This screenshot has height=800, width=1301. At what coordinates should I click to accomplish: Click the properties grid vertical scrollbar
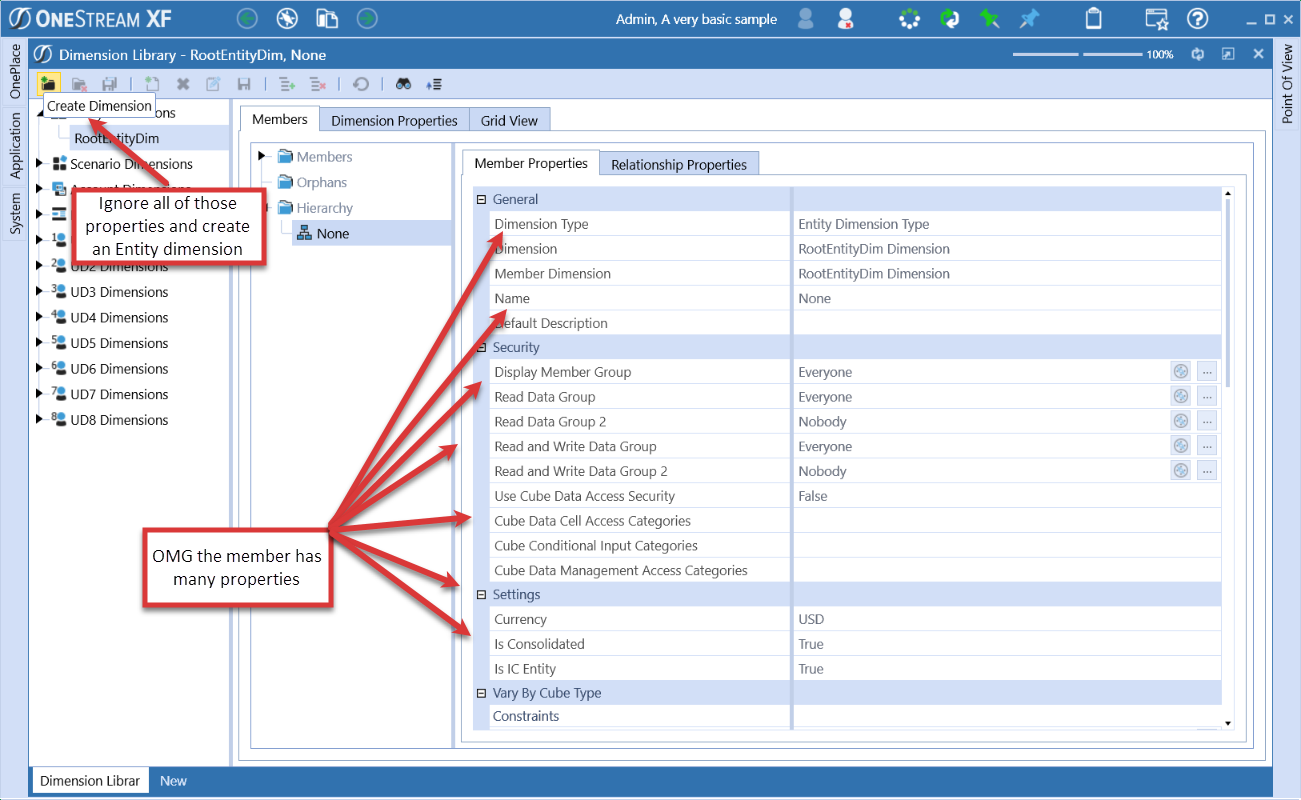(x=1228, y=291)
